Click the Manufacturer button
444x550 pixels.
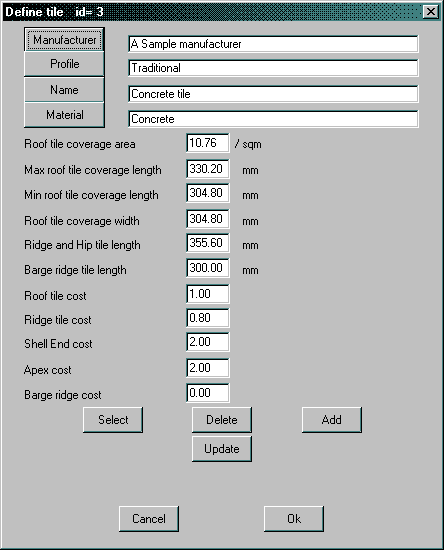coord(64,40)
